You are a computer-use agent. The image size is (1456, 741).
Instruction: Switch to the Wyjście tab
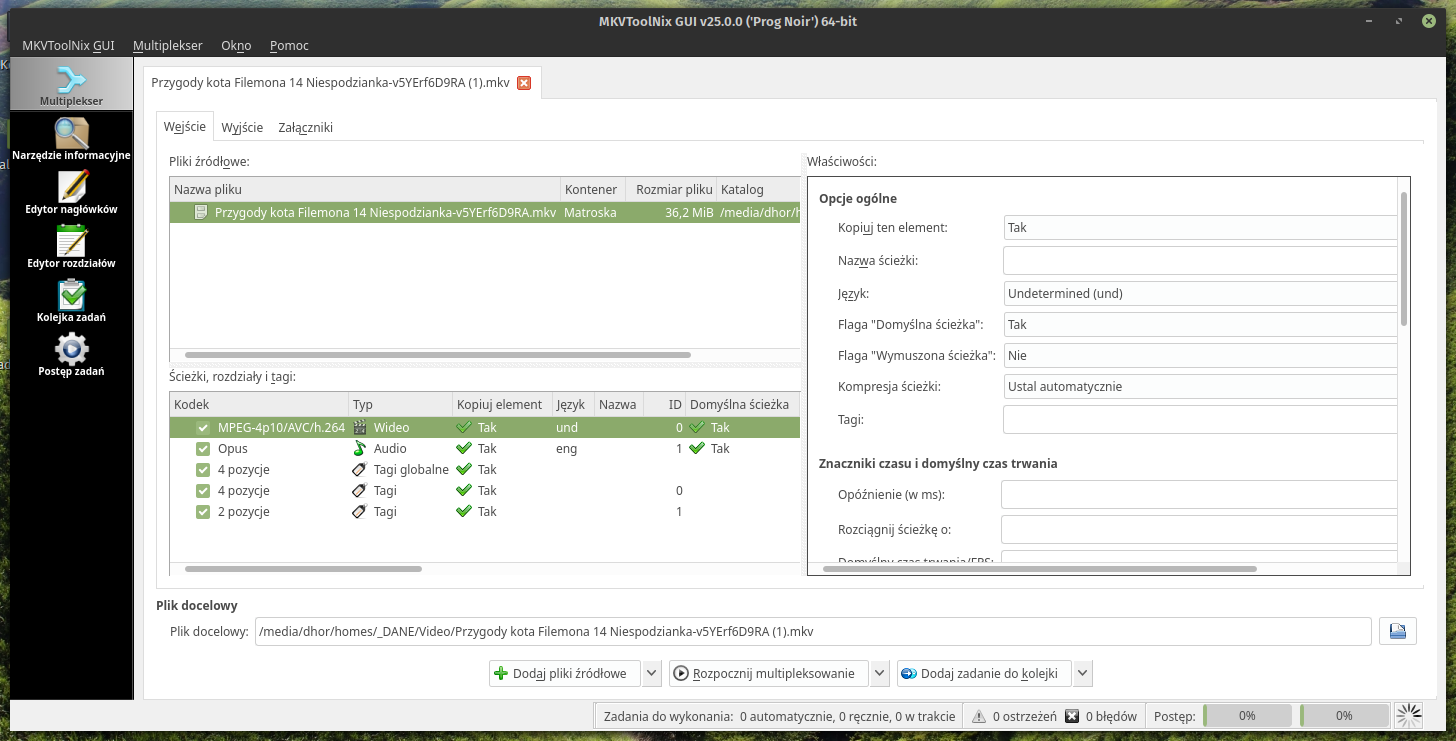point(242,127)
